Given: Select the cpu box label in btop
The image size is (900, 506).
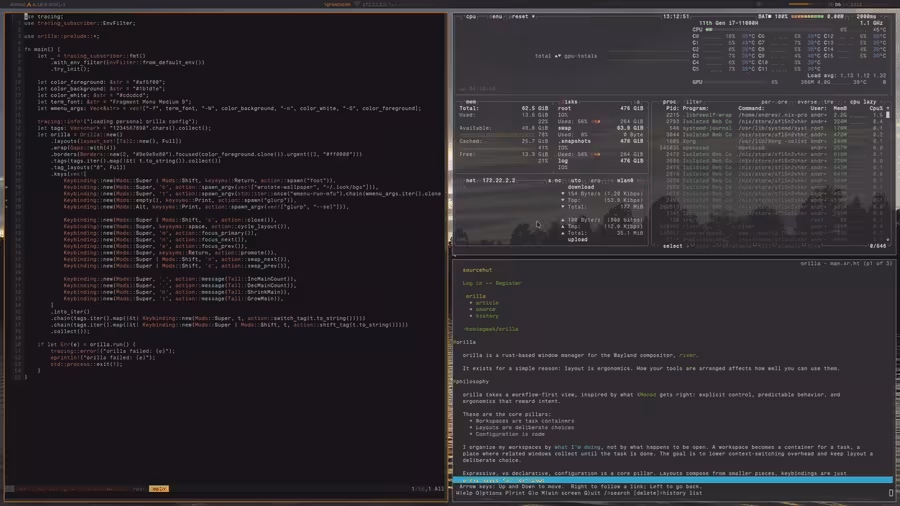Looking at the screenshot, I should (471, 17).
